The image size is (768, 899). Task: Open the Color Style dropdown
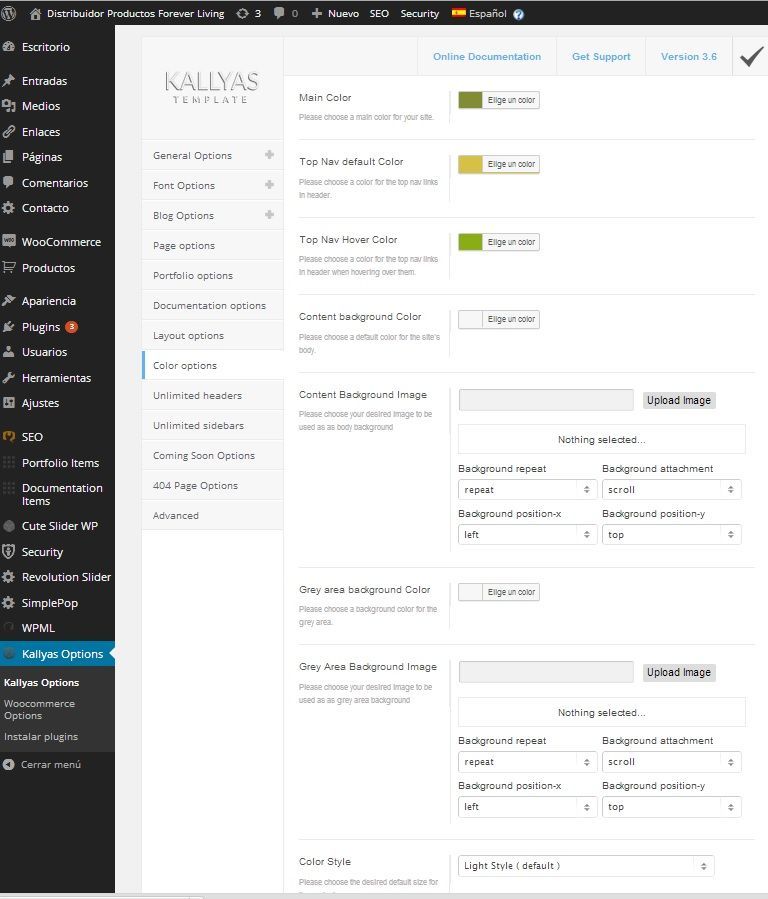(586, 866)
